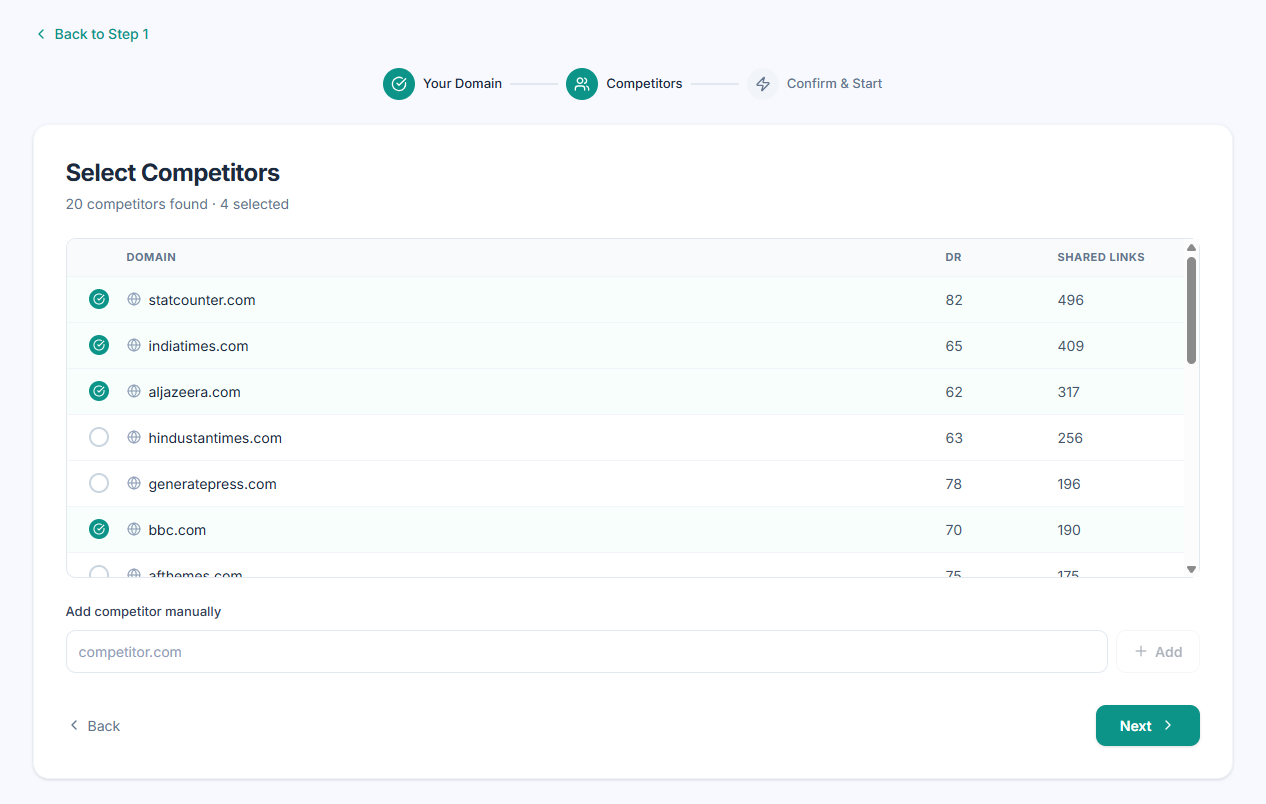Click Back to Step 1 link

[x=92, y=34]
